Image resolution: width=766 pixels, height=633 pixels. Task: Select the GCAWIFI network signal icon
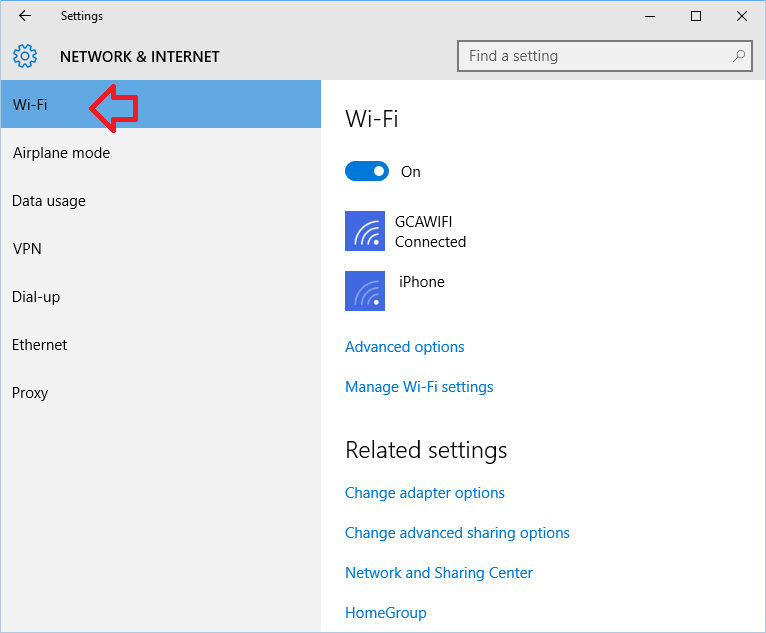point(365,231)
